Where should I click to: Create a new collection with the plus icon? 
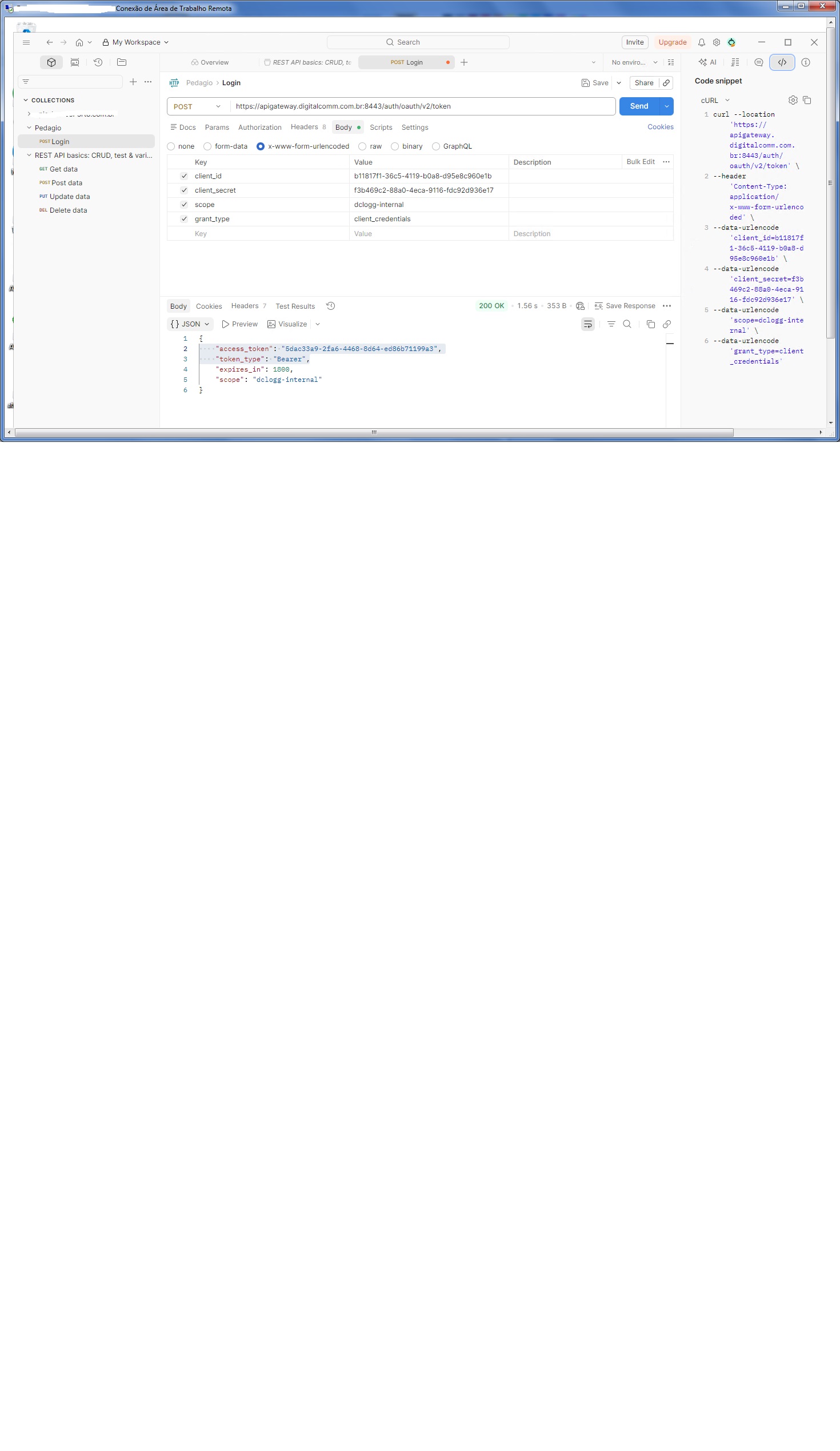133,82
